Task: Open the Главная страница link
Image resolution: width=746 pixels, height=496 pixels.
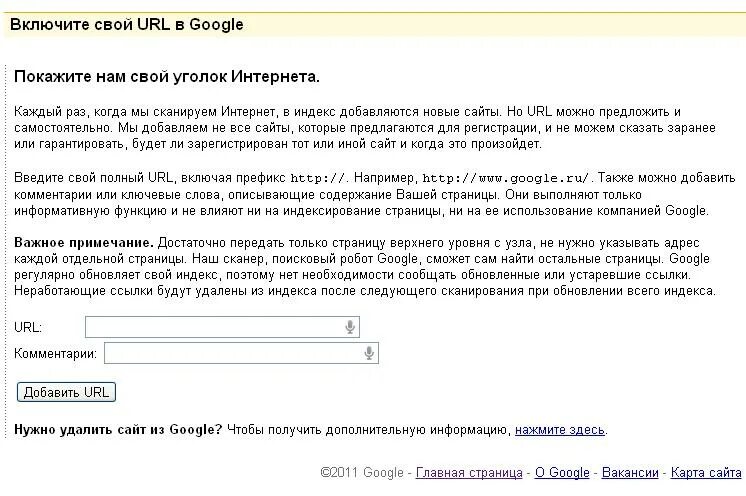Action: [469, 473]
